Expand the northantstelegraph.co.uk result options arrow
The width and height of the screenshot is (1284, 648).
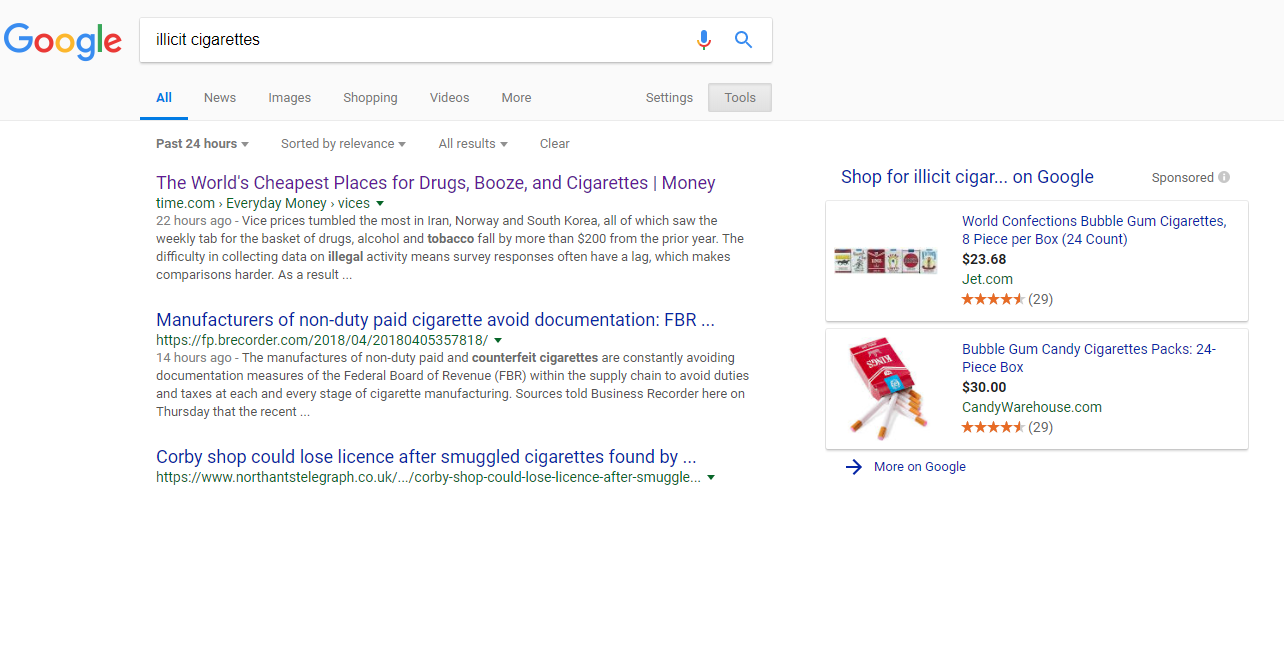(711, 478)
